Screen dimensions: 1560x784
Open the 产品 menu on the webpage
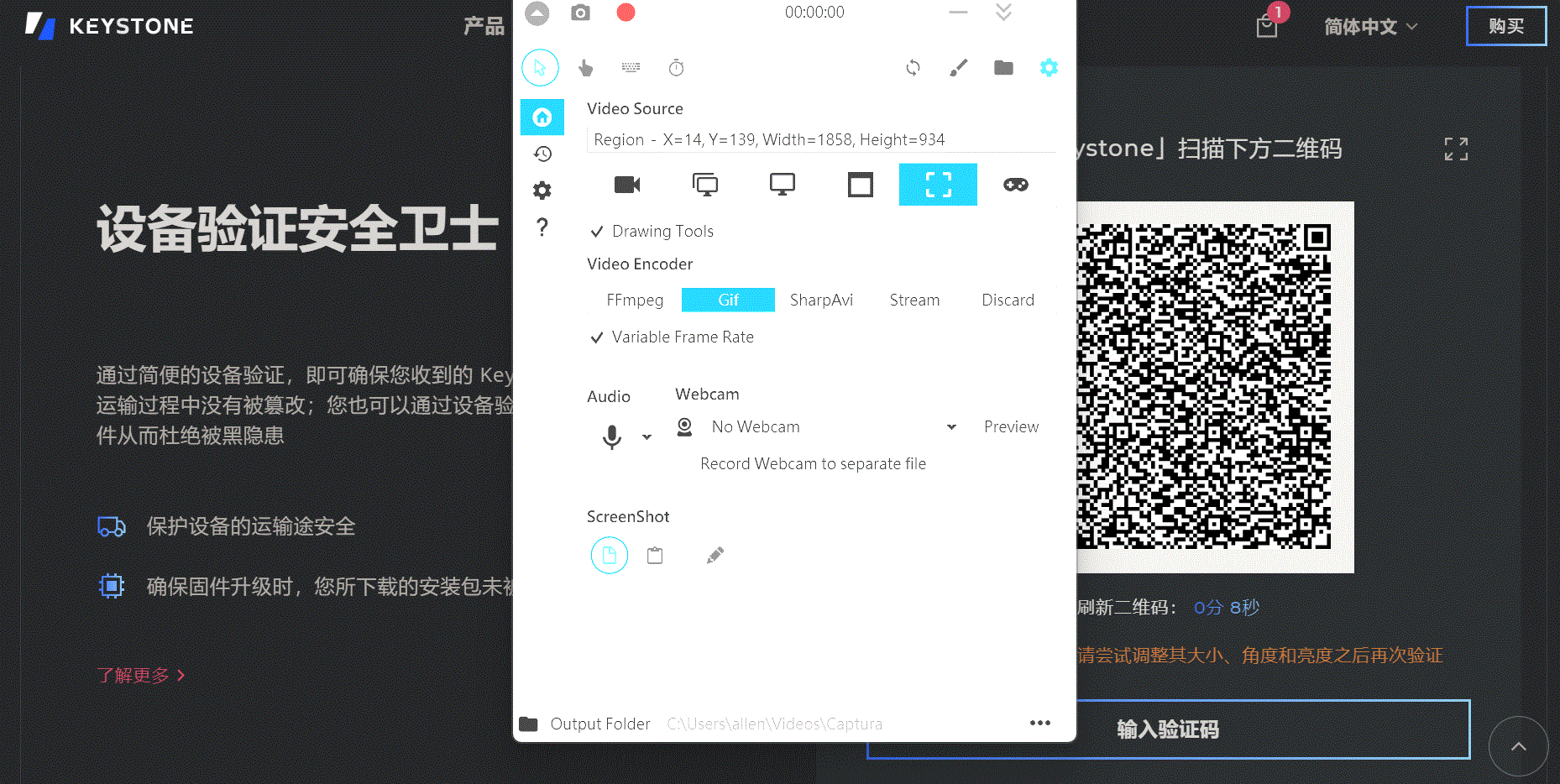[x=484, y=26]
